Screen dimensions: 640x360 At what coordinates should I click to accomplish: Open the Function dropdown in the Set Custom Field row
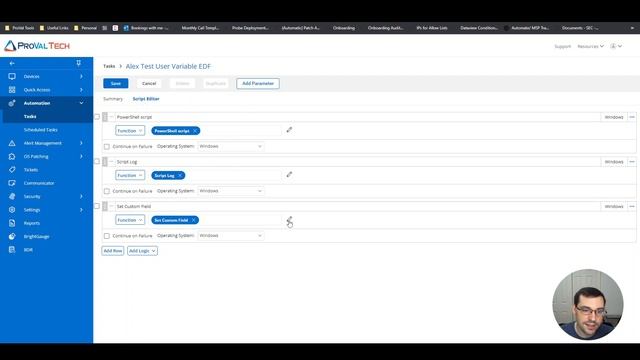[130, 220]
